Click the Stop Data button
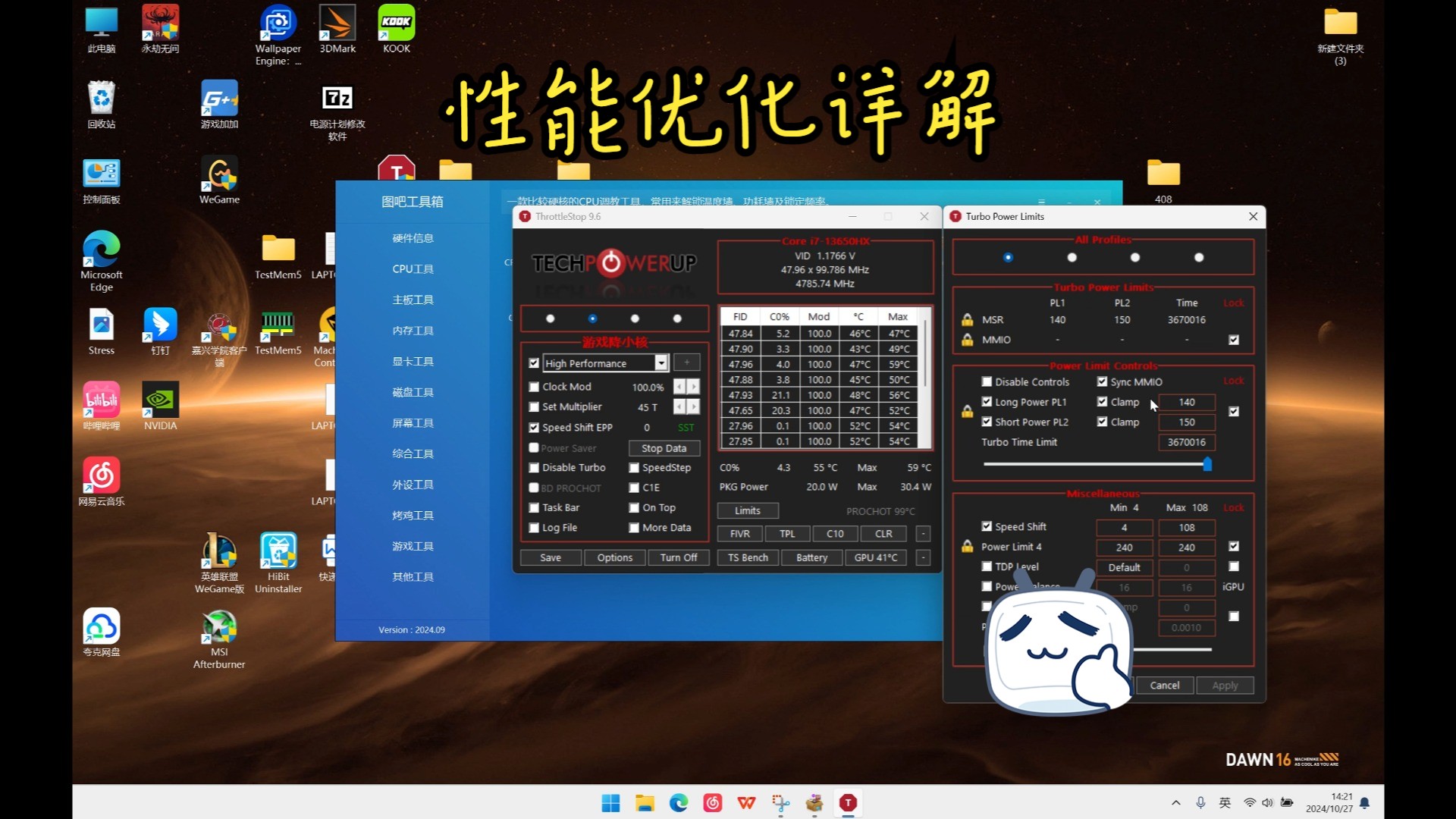Viewport: 1456px width, 819px height. pos(664,448)
